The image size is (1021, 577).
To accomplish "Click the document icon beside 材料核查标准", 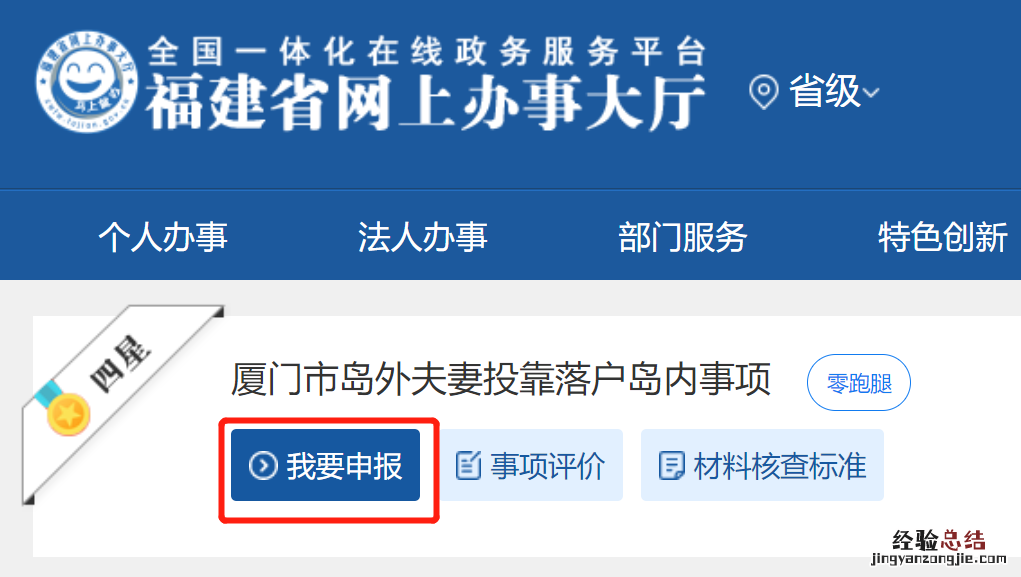I will [671, 466].
